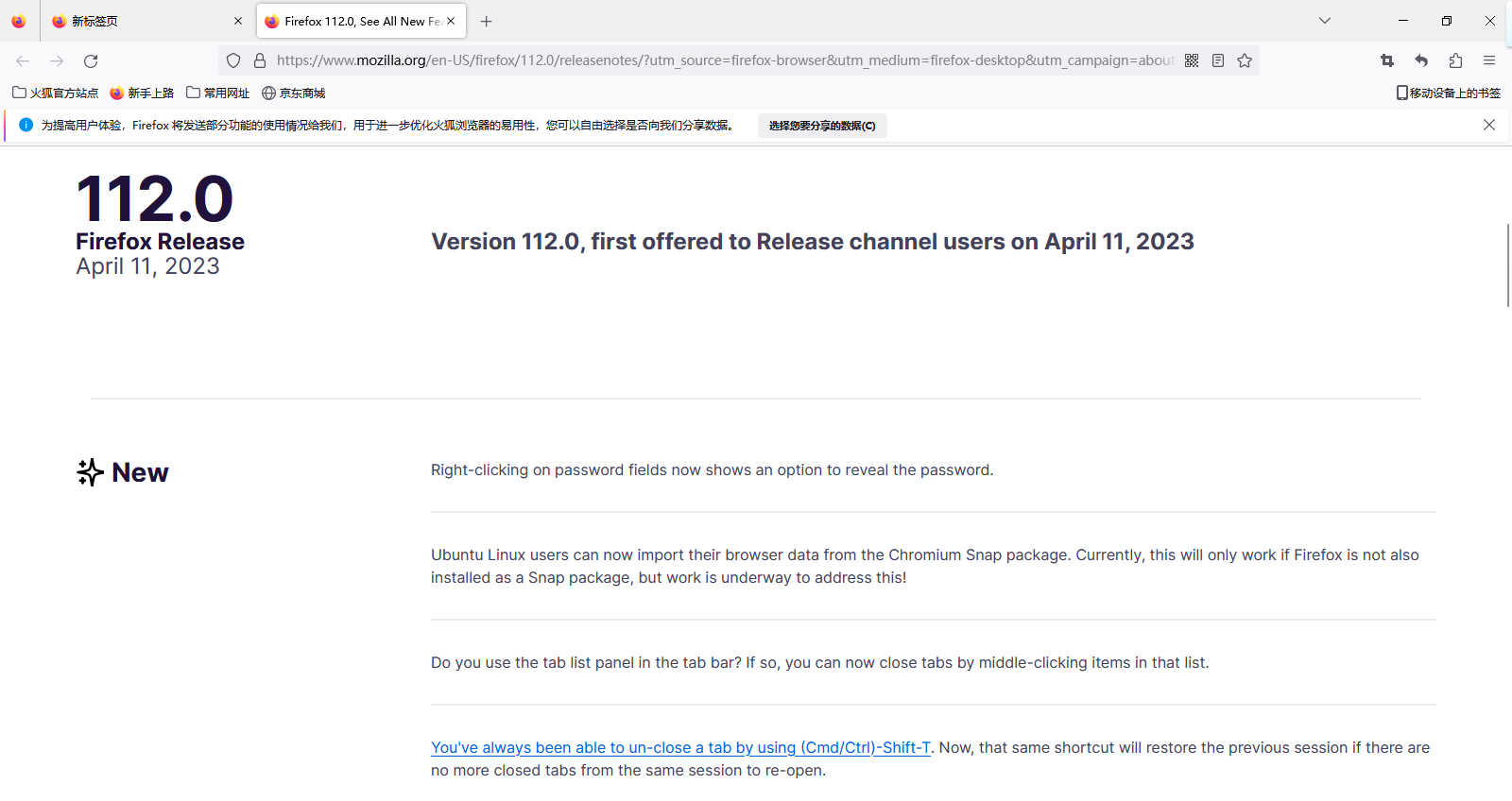The height and width of the screenshot is (801, 1512).
Task: Reload the page with the refresh icon
Action: point(91,61)
